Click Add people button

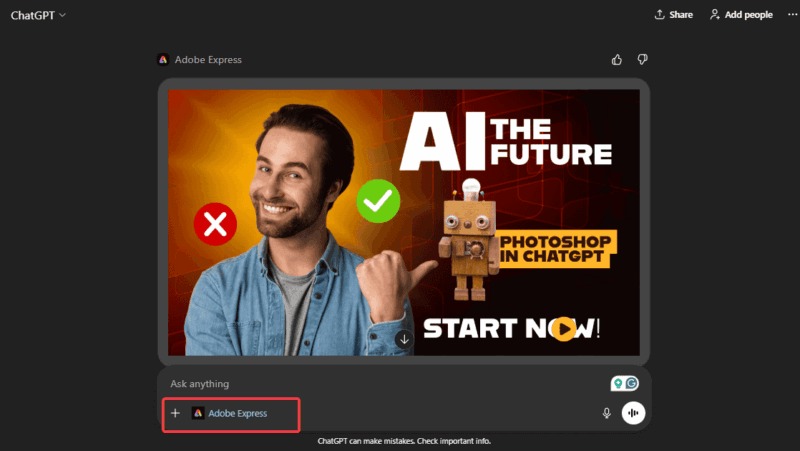[x=741, y=15]
